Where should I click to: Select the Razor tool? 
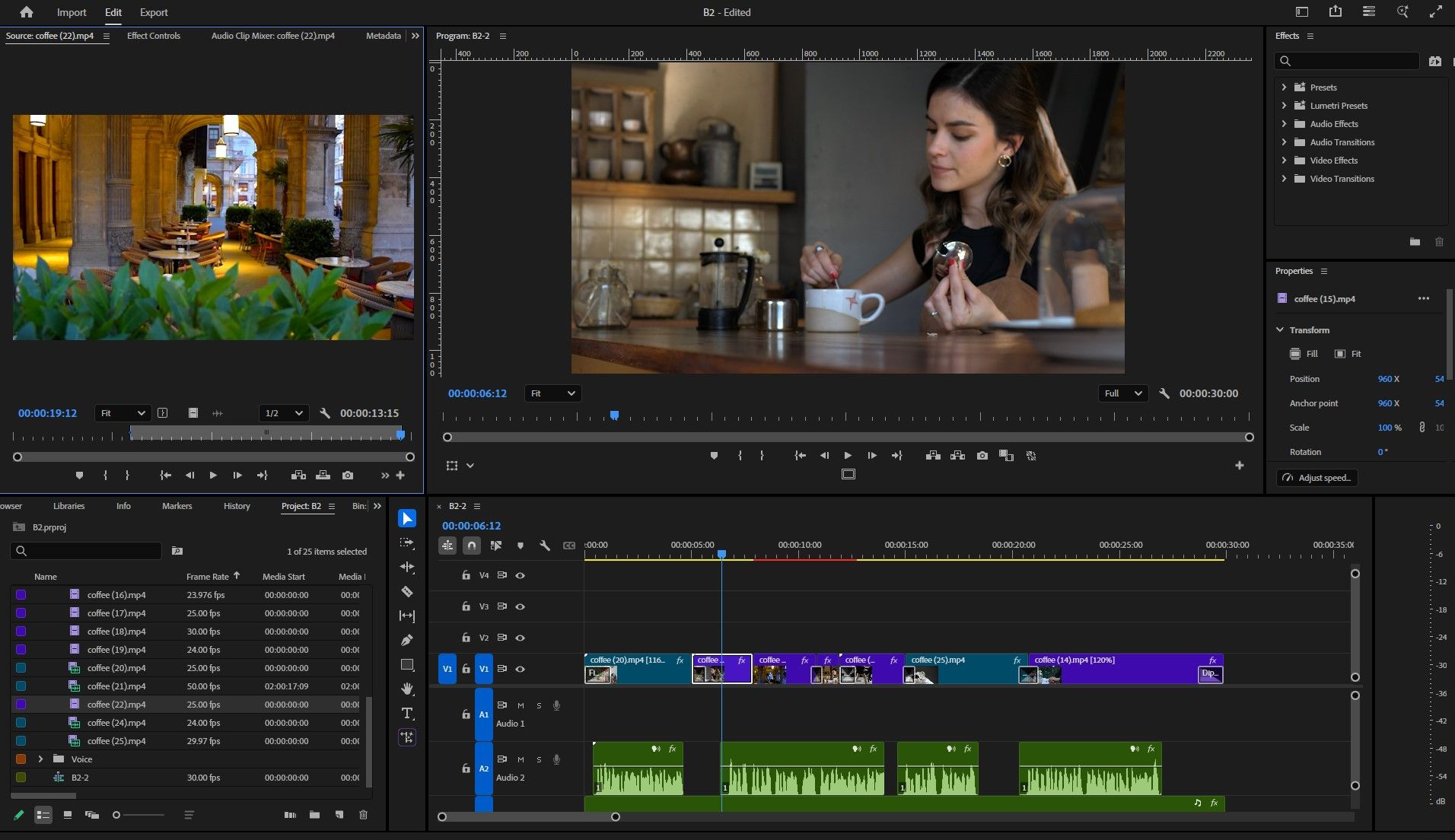click(x=407, y=591)
